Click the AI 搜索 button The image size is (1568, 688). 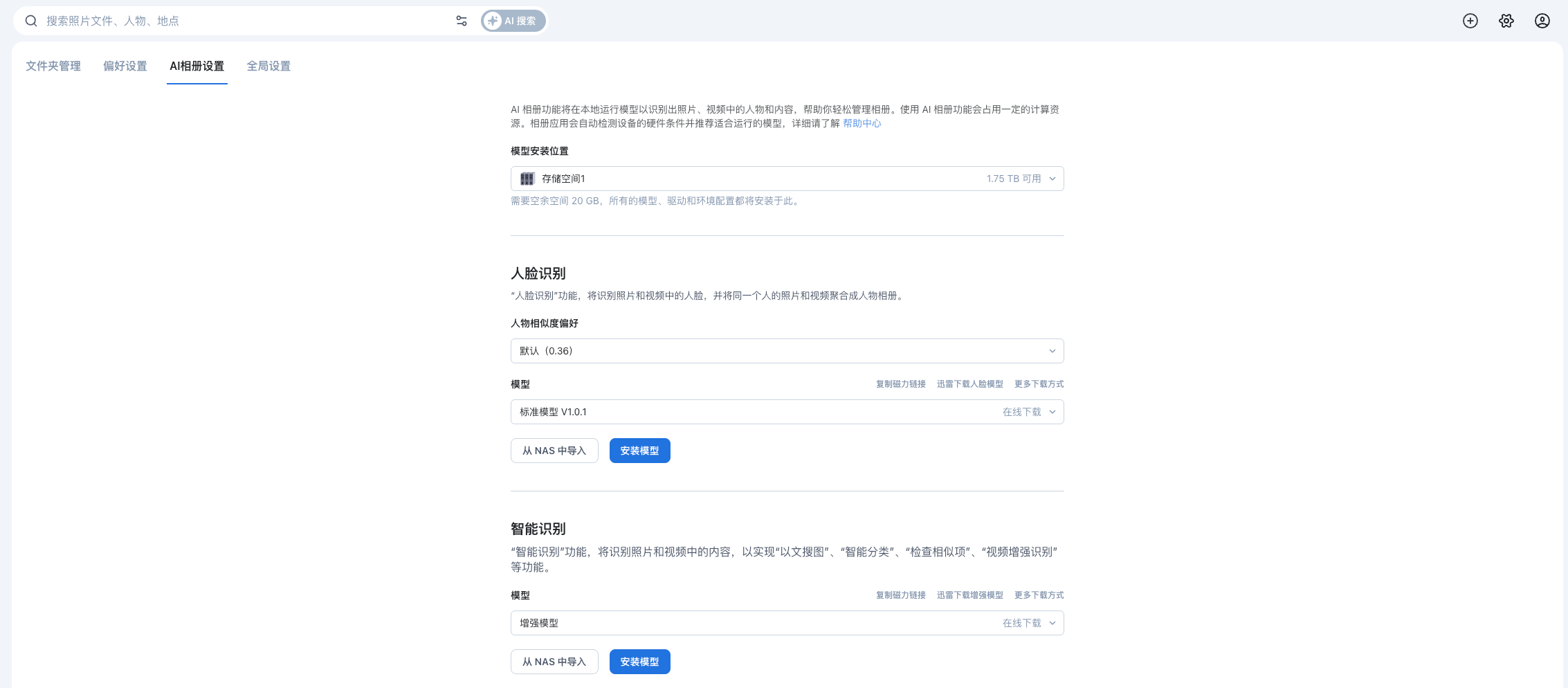pyautogui.click(x=513, y=21)
